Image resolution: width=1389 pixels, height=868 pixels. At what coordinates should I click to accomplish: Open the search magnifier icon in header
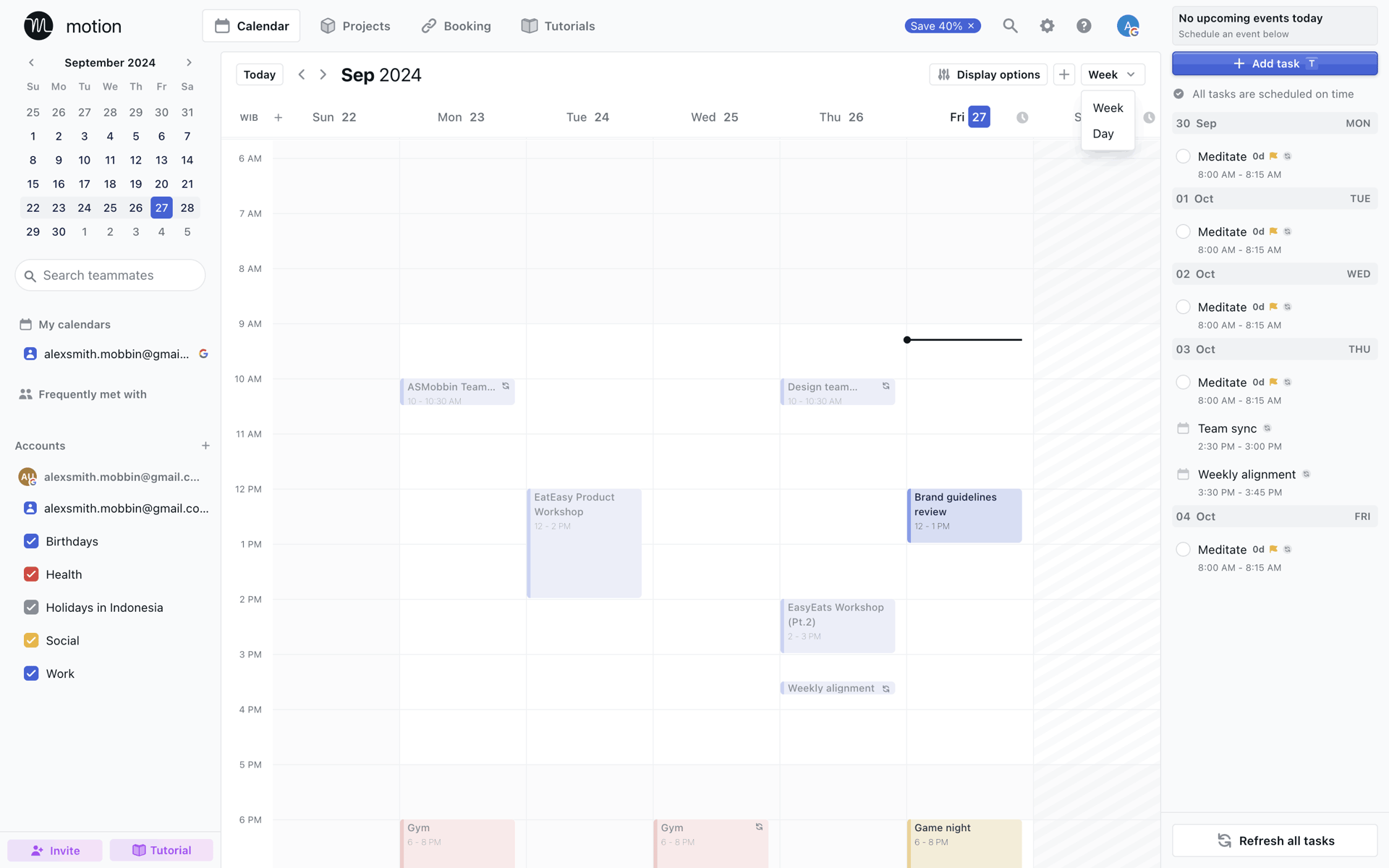point(1010,26)
